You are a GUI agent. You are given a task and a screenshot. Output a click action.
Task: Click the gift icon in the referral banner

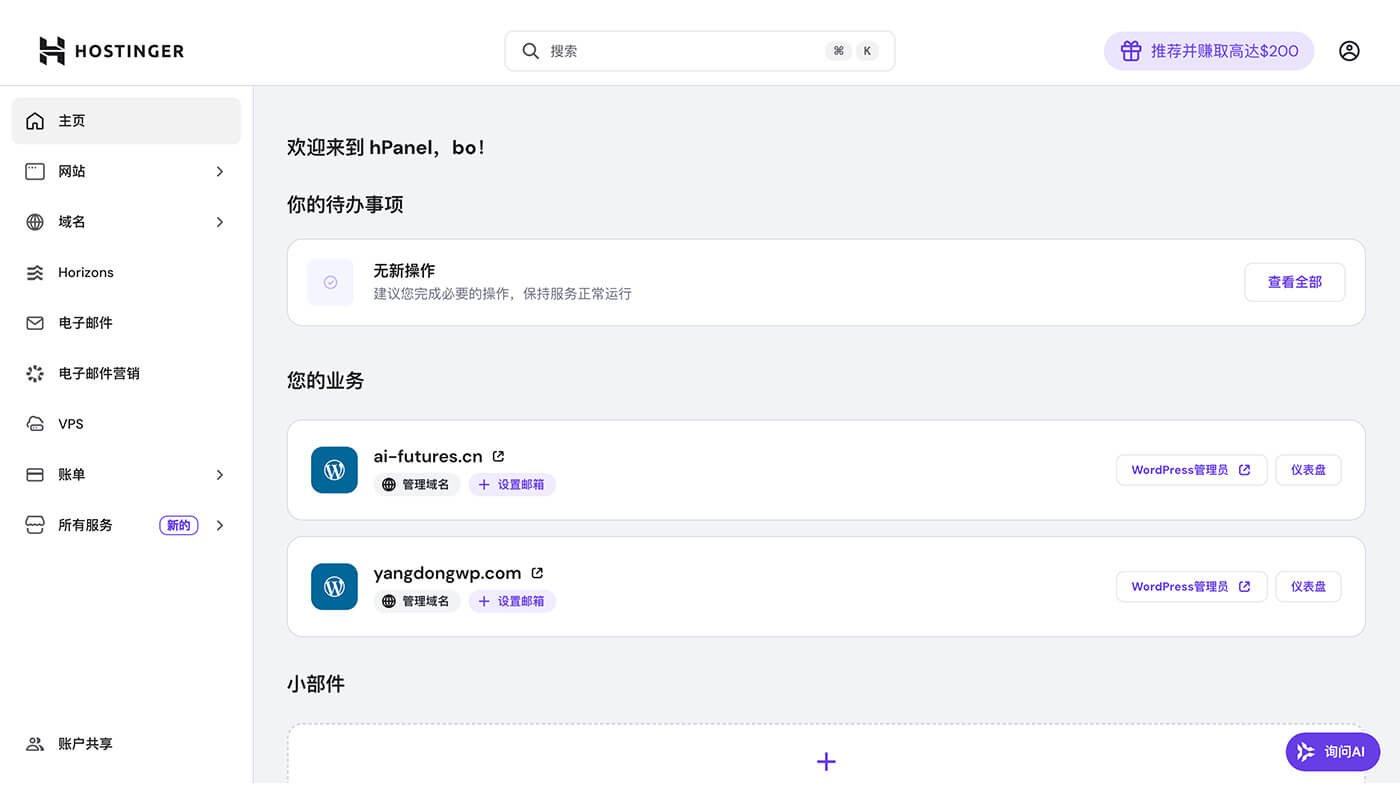pos(1130,50)
